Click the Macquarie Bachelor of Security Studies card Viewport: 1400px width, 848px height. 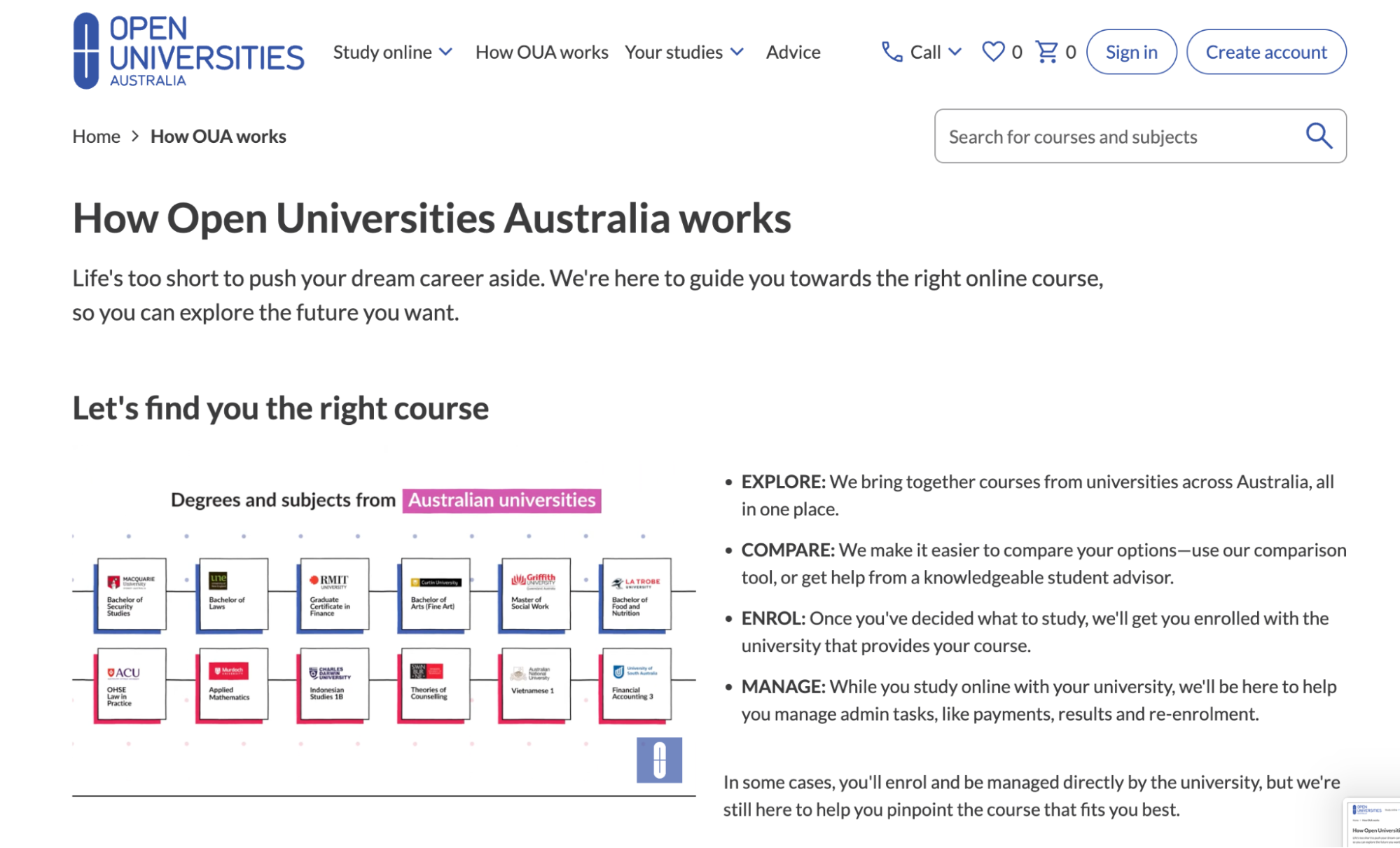[131, 595]
